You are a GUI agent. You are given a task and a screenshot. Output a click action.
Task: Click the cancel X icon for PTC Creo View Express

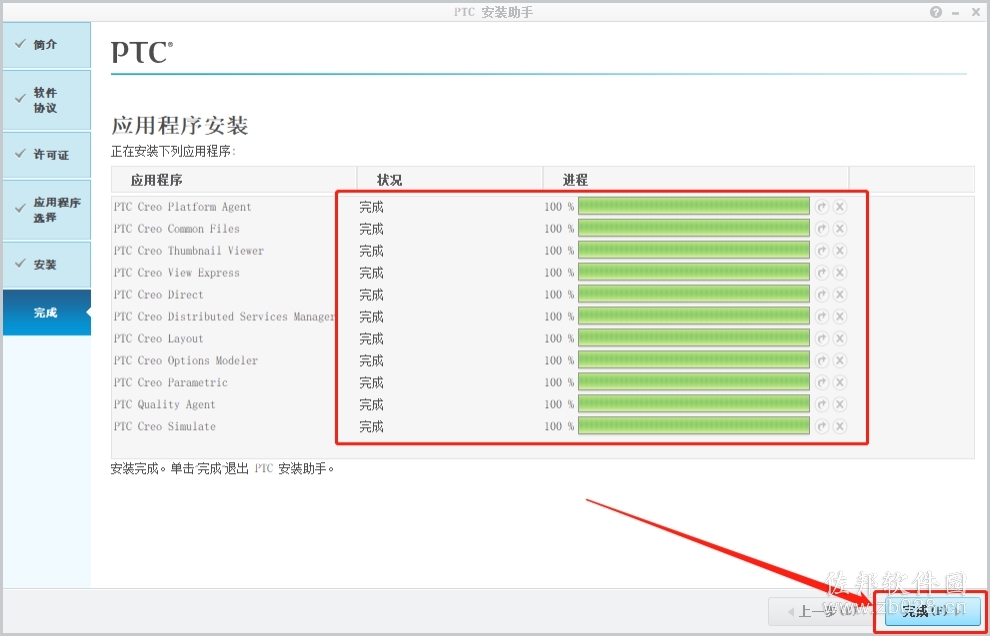coord(839,272)
